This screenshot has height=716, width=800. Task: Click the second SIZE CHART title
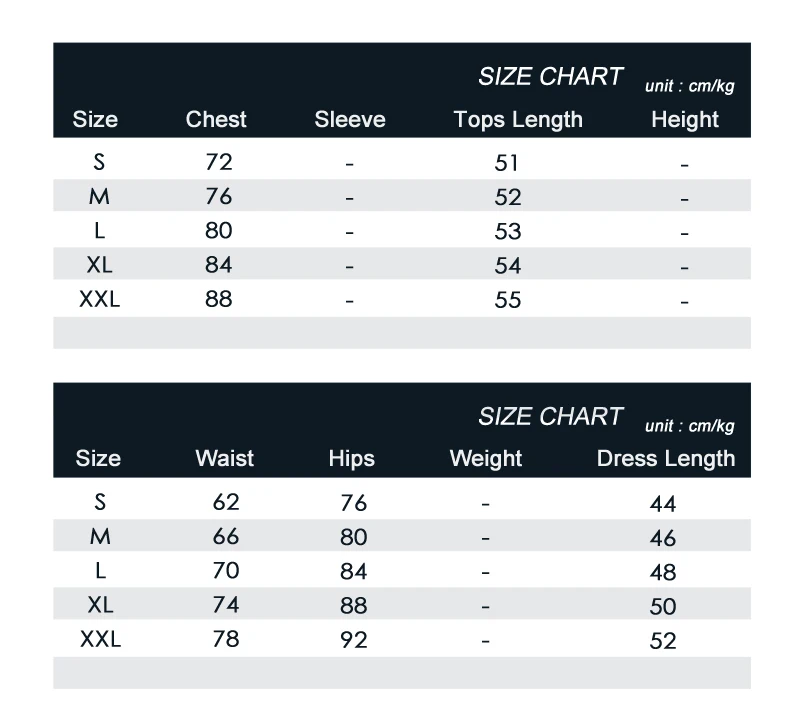551,416
